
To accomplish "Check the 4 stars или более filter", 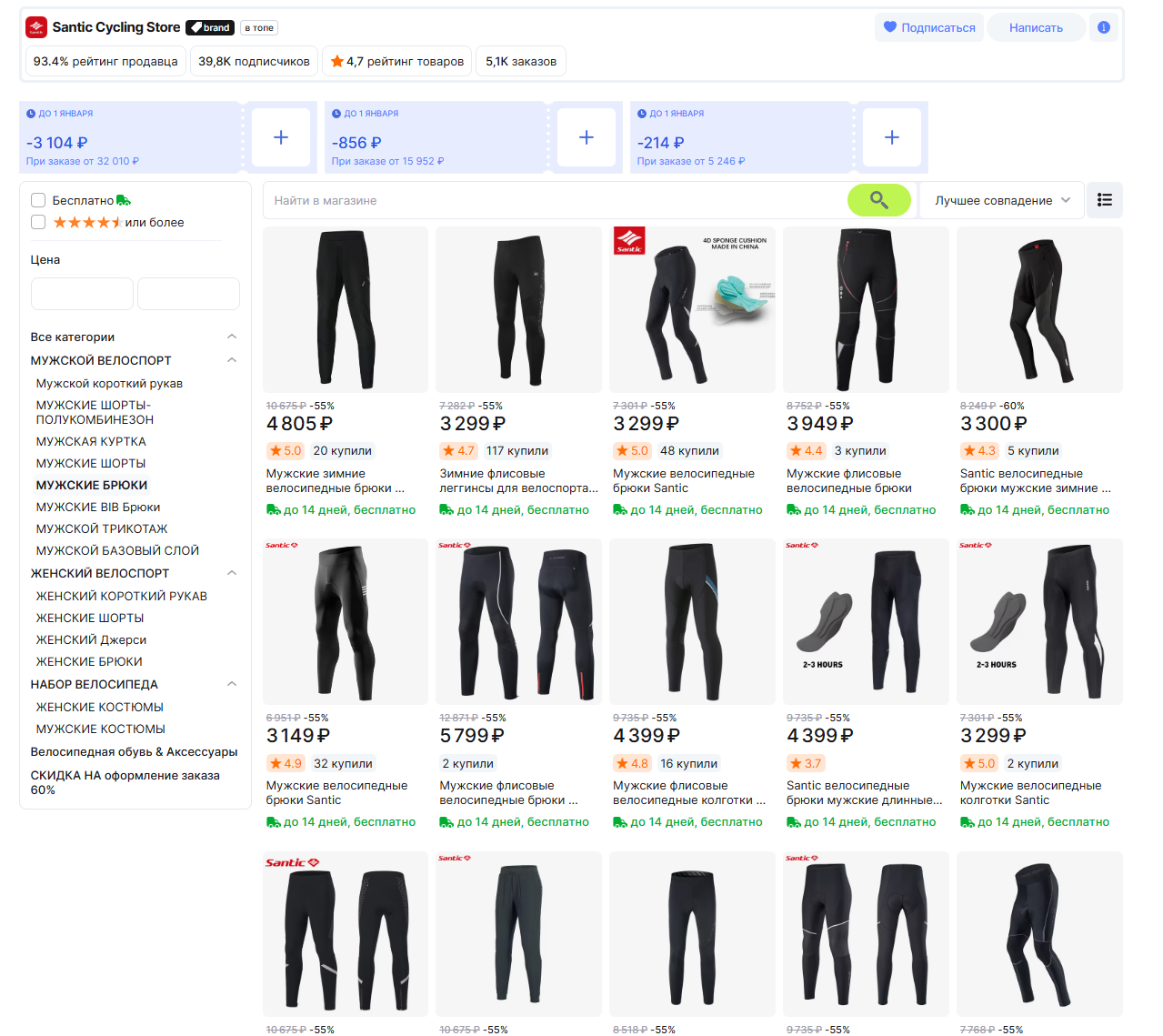I will (x=38, y=222).
